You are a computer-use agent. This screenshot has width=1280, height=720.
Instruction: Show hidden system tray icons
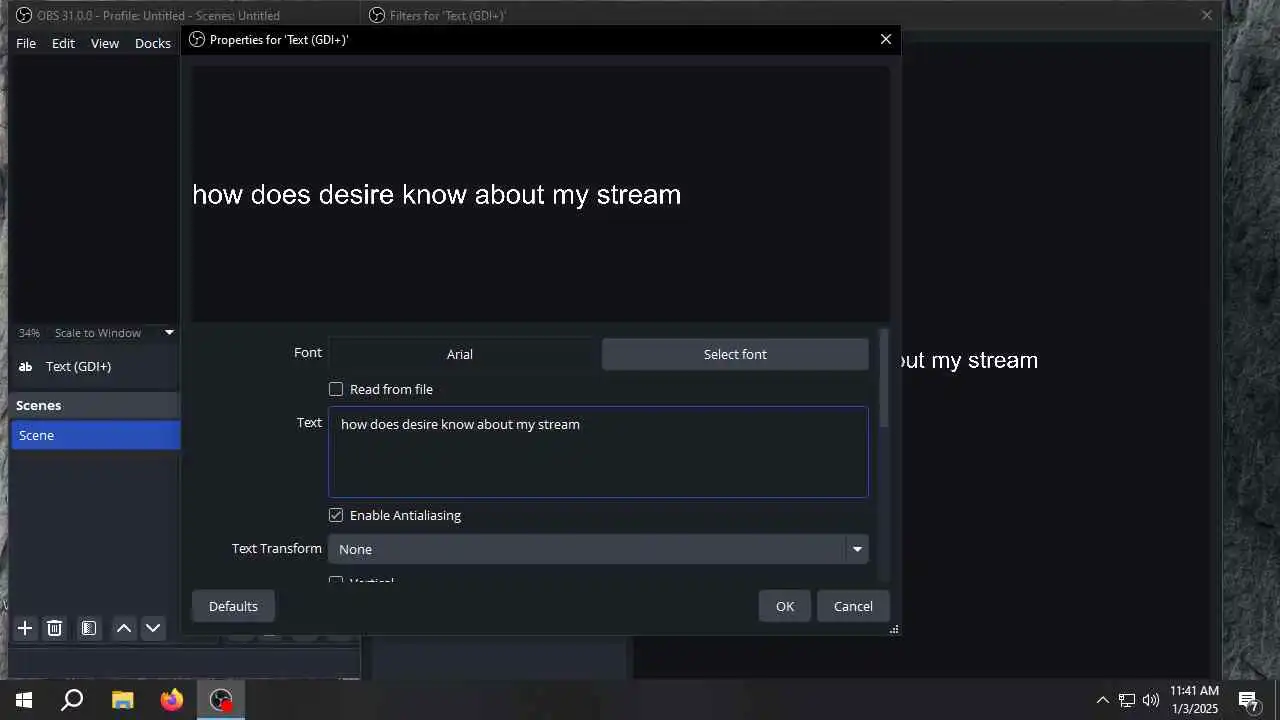pyautogui.click(x=1103, y=700)
